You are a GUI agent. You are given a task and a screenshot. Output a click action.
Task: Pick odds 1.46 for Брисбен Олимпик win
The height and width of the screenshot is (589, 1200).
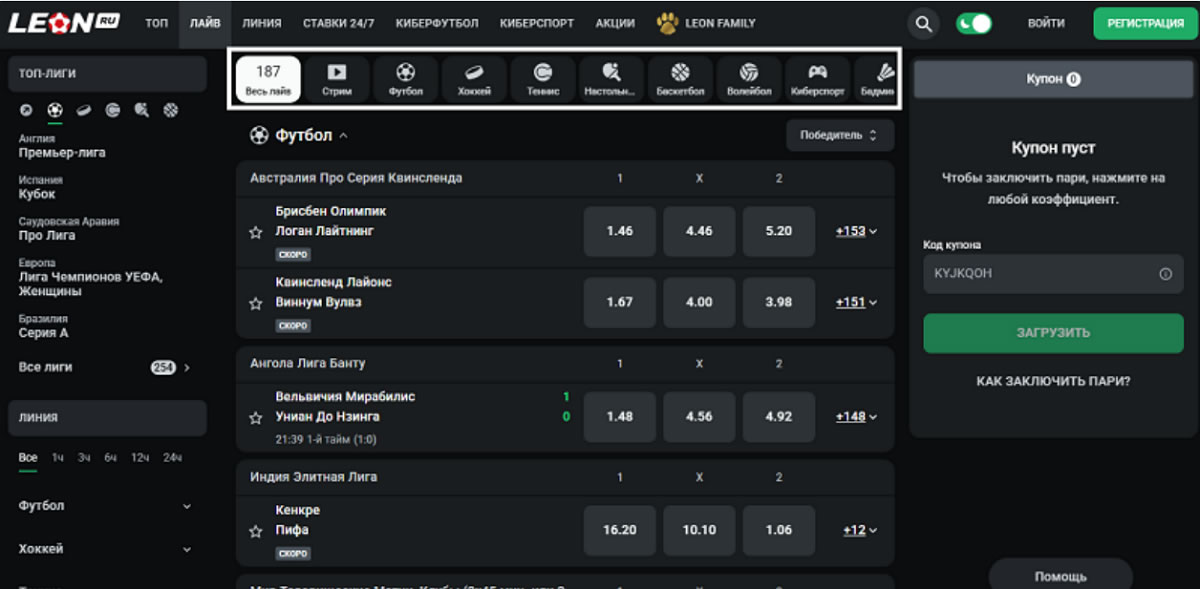click(619, 231)
